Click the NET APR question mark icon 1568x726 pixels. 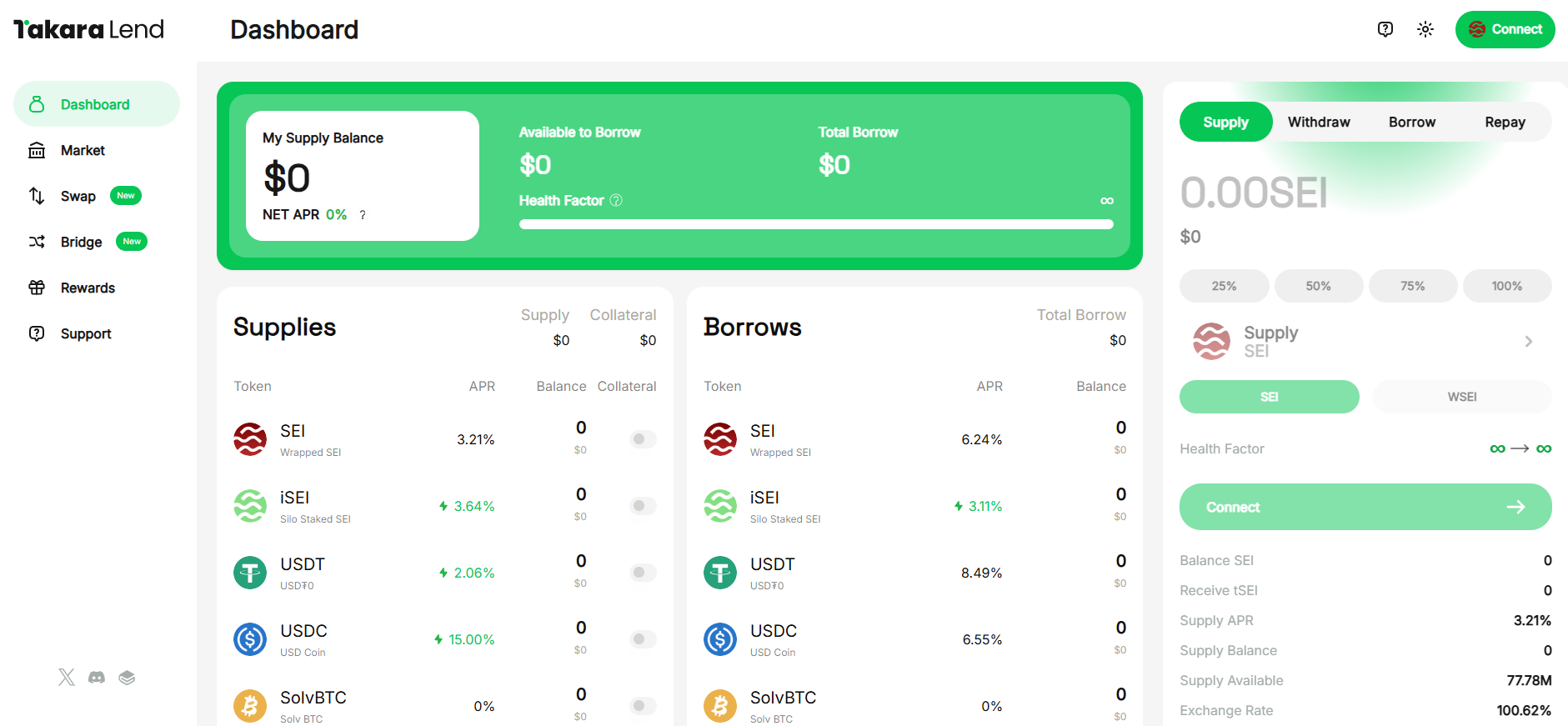[363, 215]
